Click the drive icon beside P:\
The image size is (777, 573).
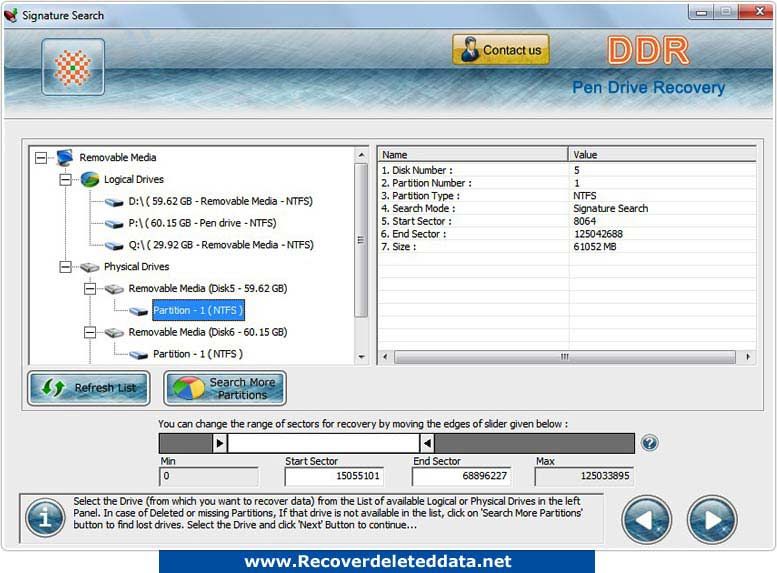(114, 224)
